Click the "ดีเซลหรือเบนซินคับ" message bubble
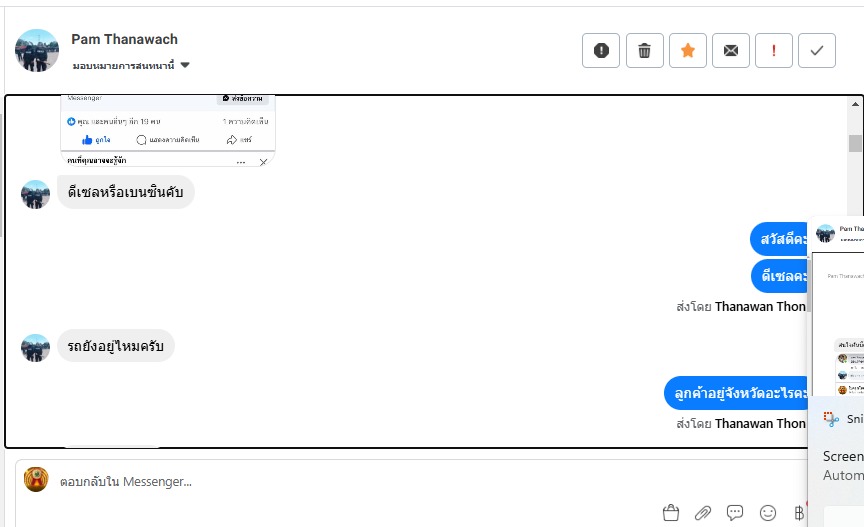 125,192
